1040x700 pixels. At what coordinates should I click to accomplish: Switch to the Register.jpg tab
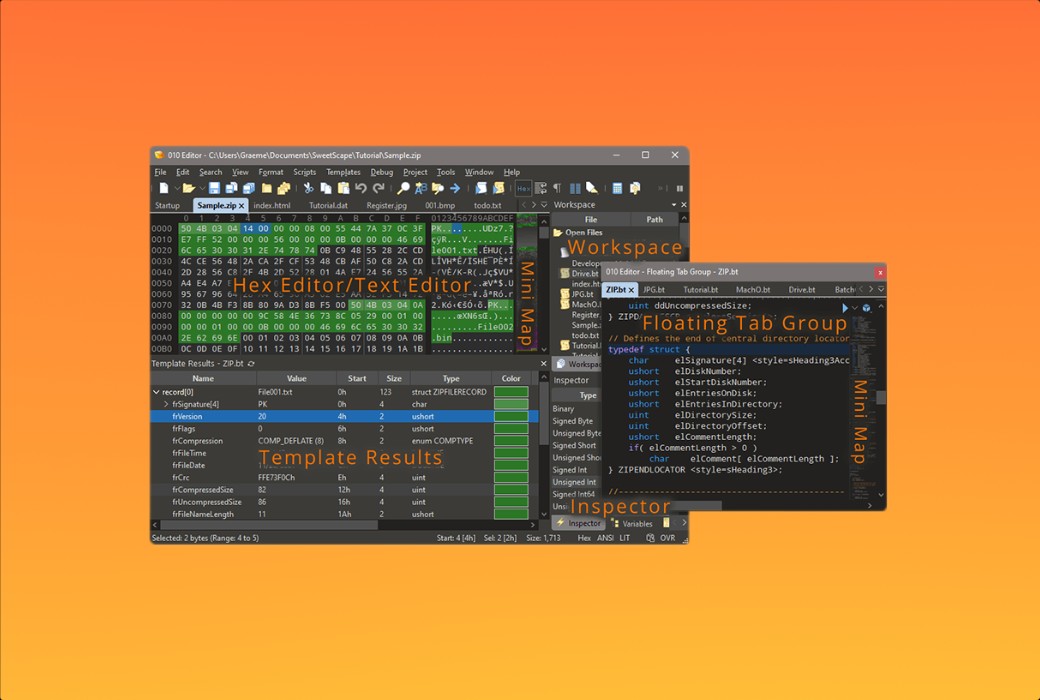tap(386, 206)
